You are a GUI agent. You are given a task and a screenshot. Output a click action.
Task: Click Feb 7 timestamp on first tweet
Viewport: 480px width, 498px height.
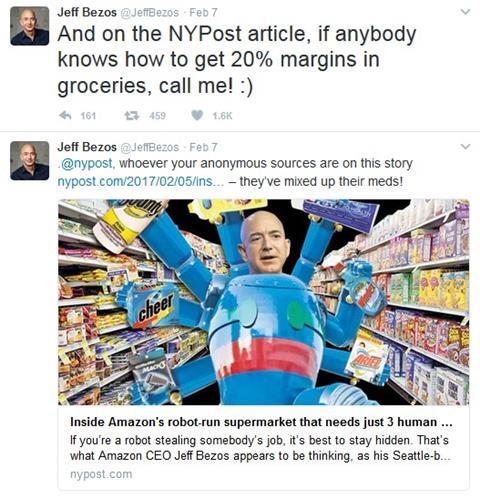[x=203, y=13]
